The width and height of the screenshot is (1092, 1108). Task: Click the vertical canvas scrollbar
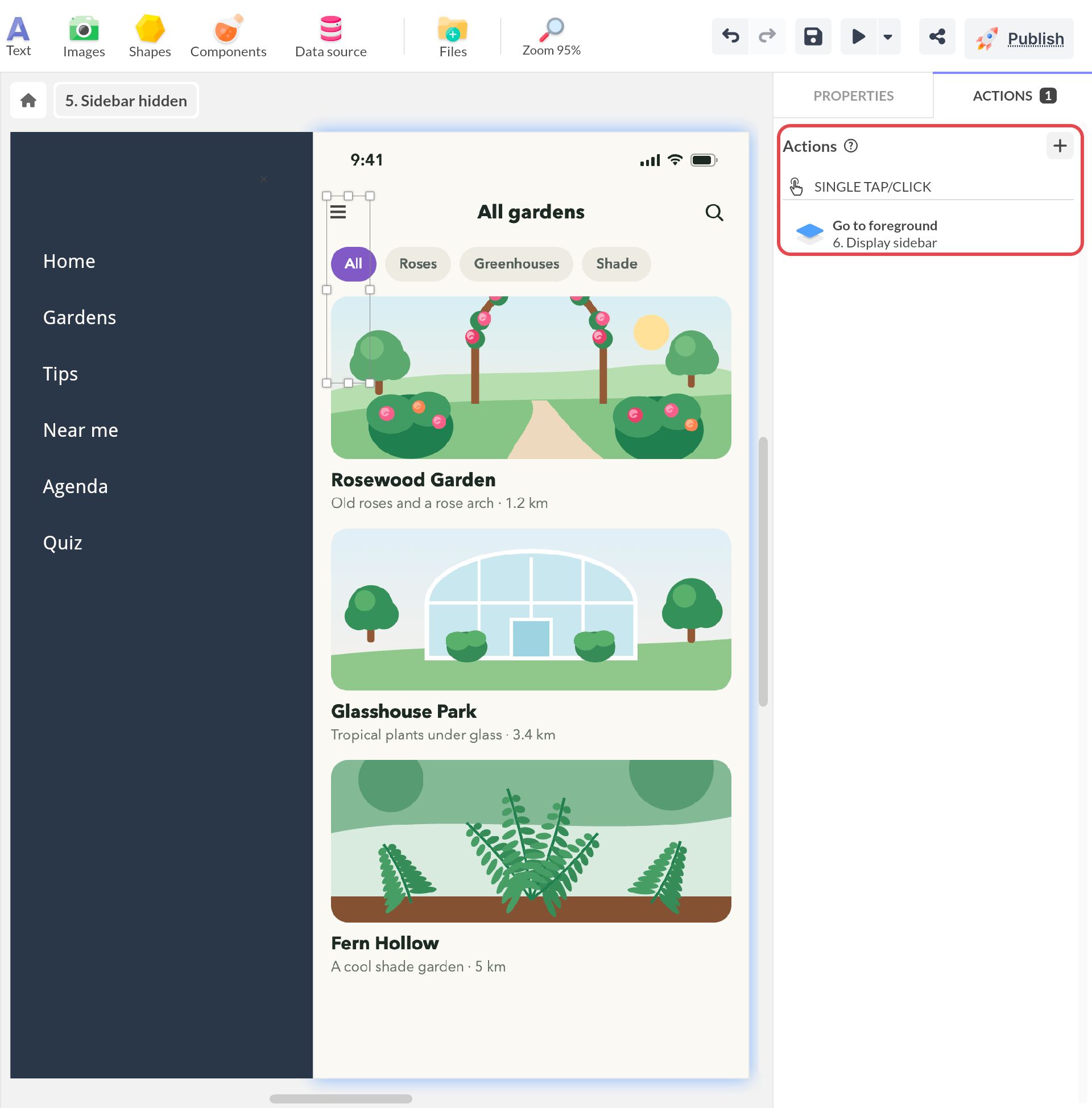[763, 571]
